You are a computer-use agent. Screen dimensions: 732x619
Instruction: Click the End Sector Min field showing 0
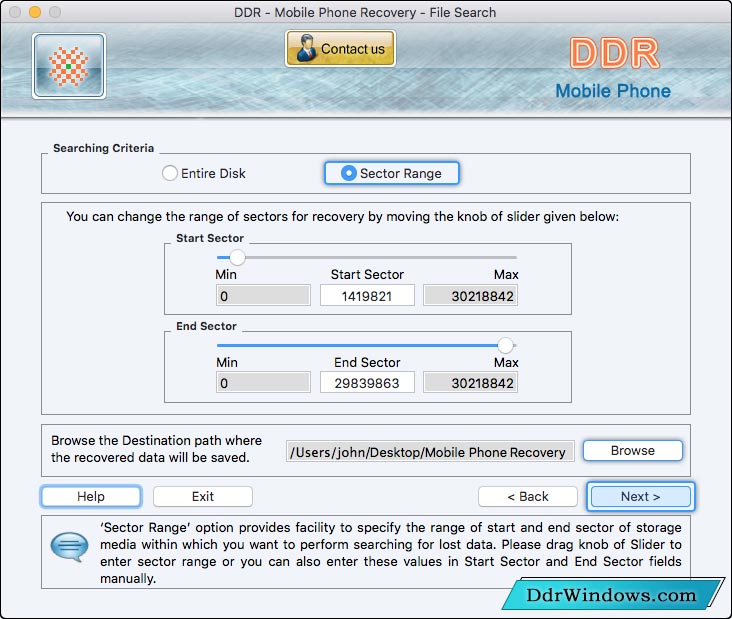tap(263, 383)
